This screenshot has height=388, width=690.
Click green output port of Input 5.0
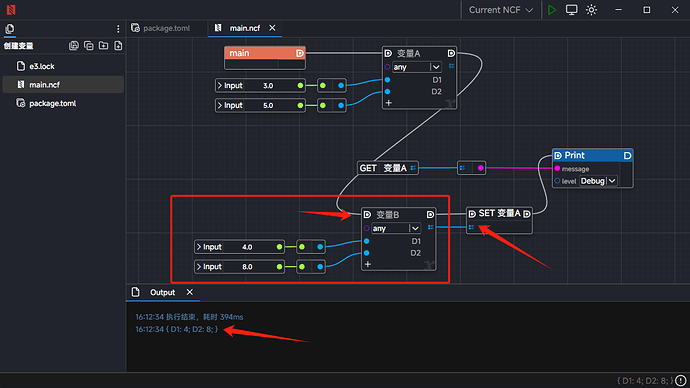(300, 105)
